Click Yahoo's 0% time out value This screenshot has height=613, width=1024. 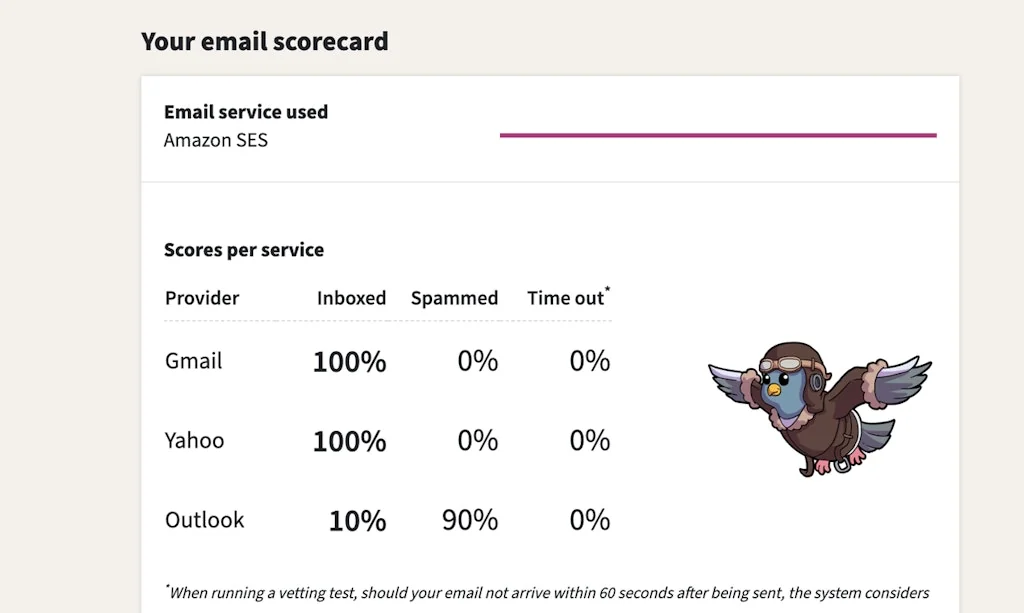(589, 440)
